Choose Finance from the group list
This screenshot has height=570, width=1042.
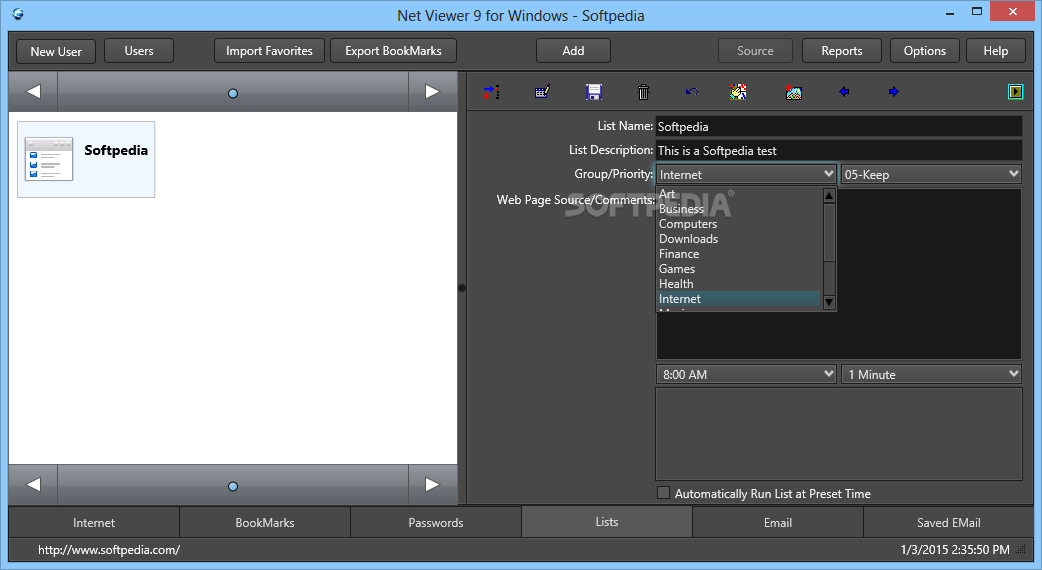click(739, 254)
